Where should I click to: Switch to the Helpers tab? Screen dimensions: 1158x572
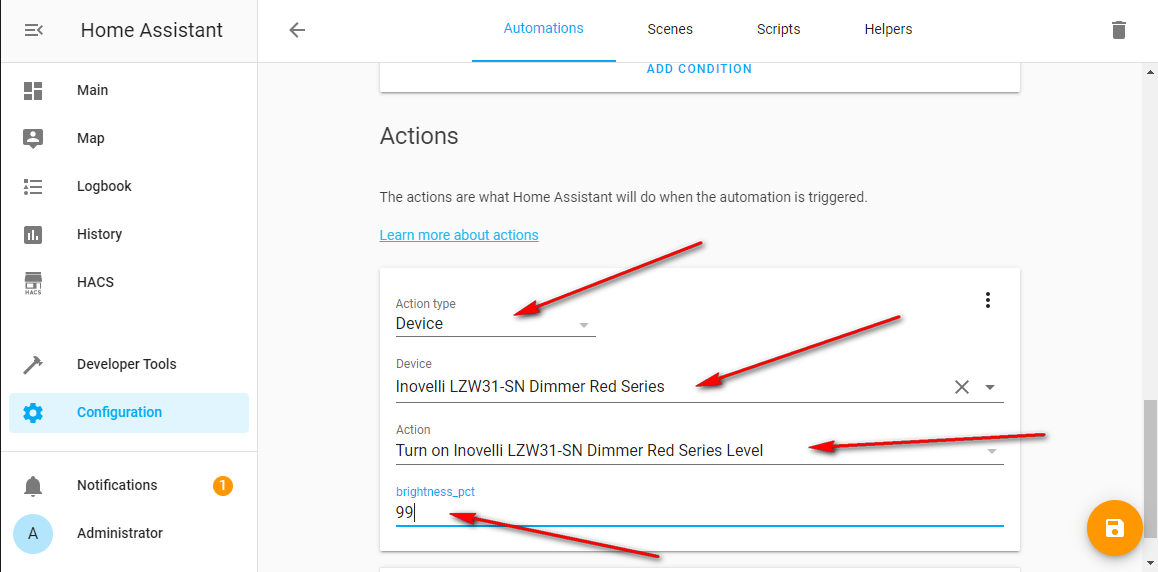point(888,30)
